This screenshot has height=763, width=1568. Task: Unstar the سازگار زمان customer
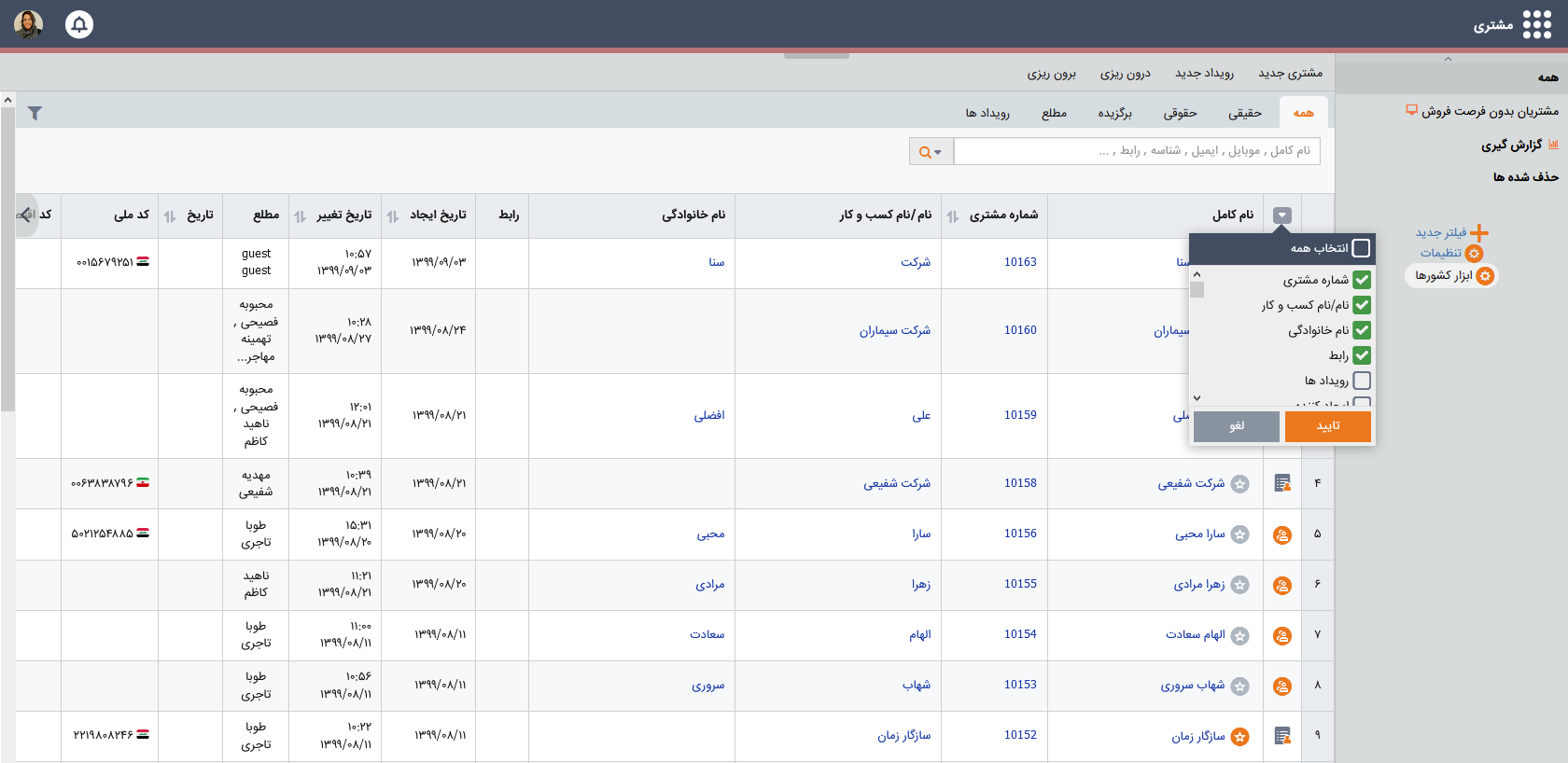pyautogui.click(x=1239, y=736)
